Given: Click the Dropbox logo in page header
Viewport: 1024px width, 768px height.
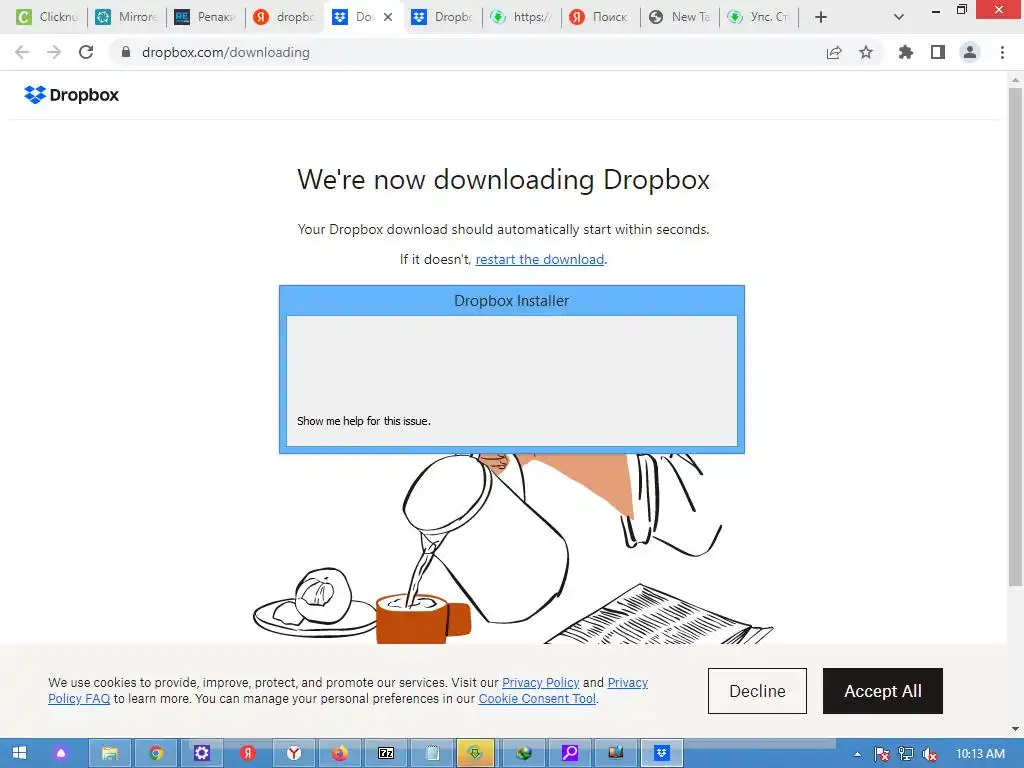Looking at the screenshot, I should pyautogui.click(x=71, y=95).
